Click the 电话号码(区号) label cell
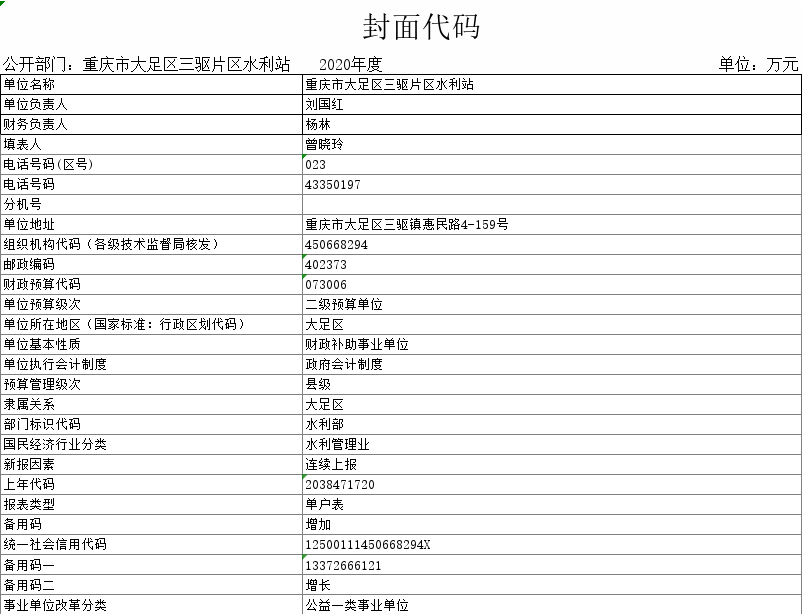 click(152, 164)
